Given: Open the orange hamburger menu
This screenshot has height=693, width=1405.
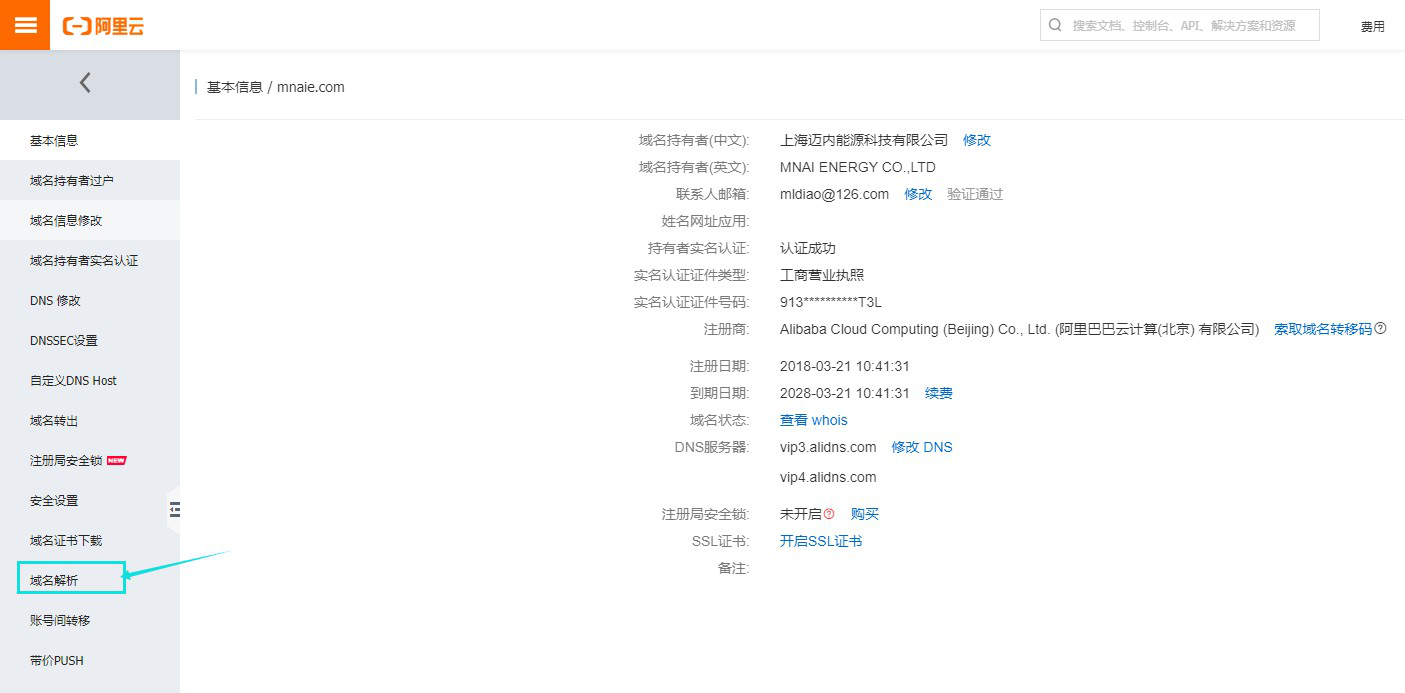Looking at the screenshot, I should [25, 25].
